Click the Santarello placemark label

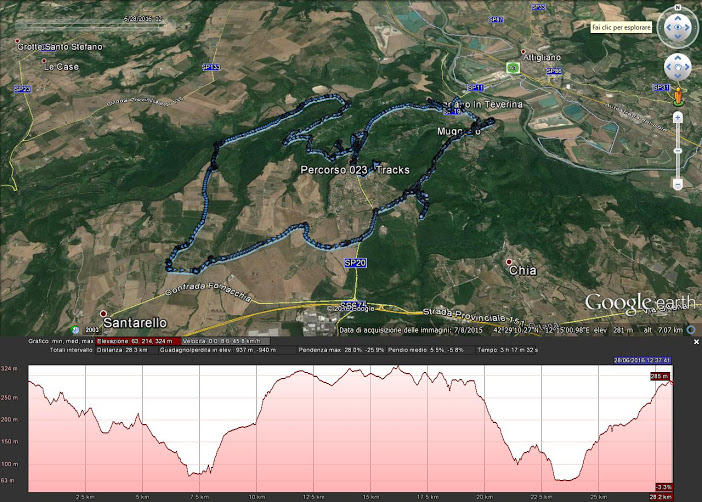click(135, 322)
